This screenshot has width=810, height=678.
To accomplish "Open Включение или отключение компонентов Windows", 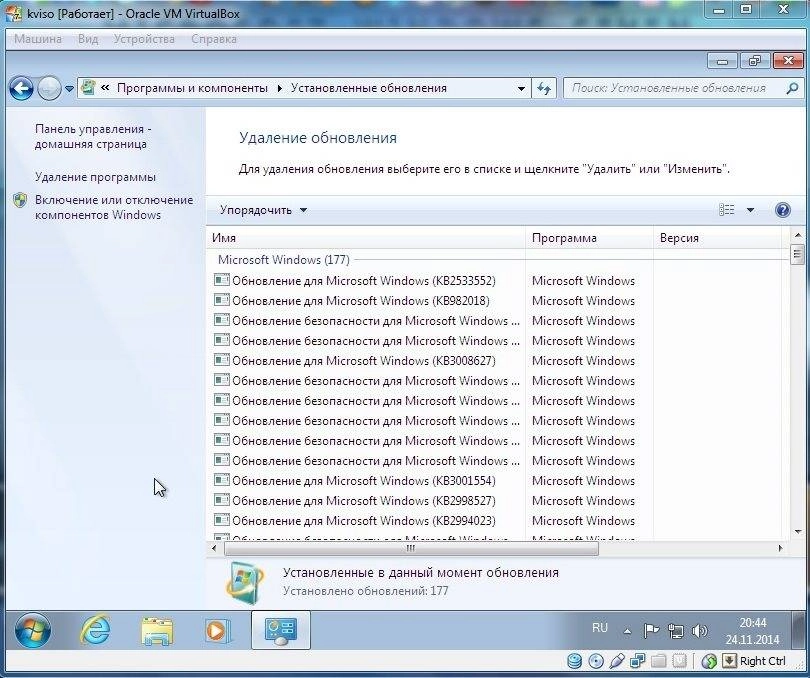I will click(x=114, y=207).
